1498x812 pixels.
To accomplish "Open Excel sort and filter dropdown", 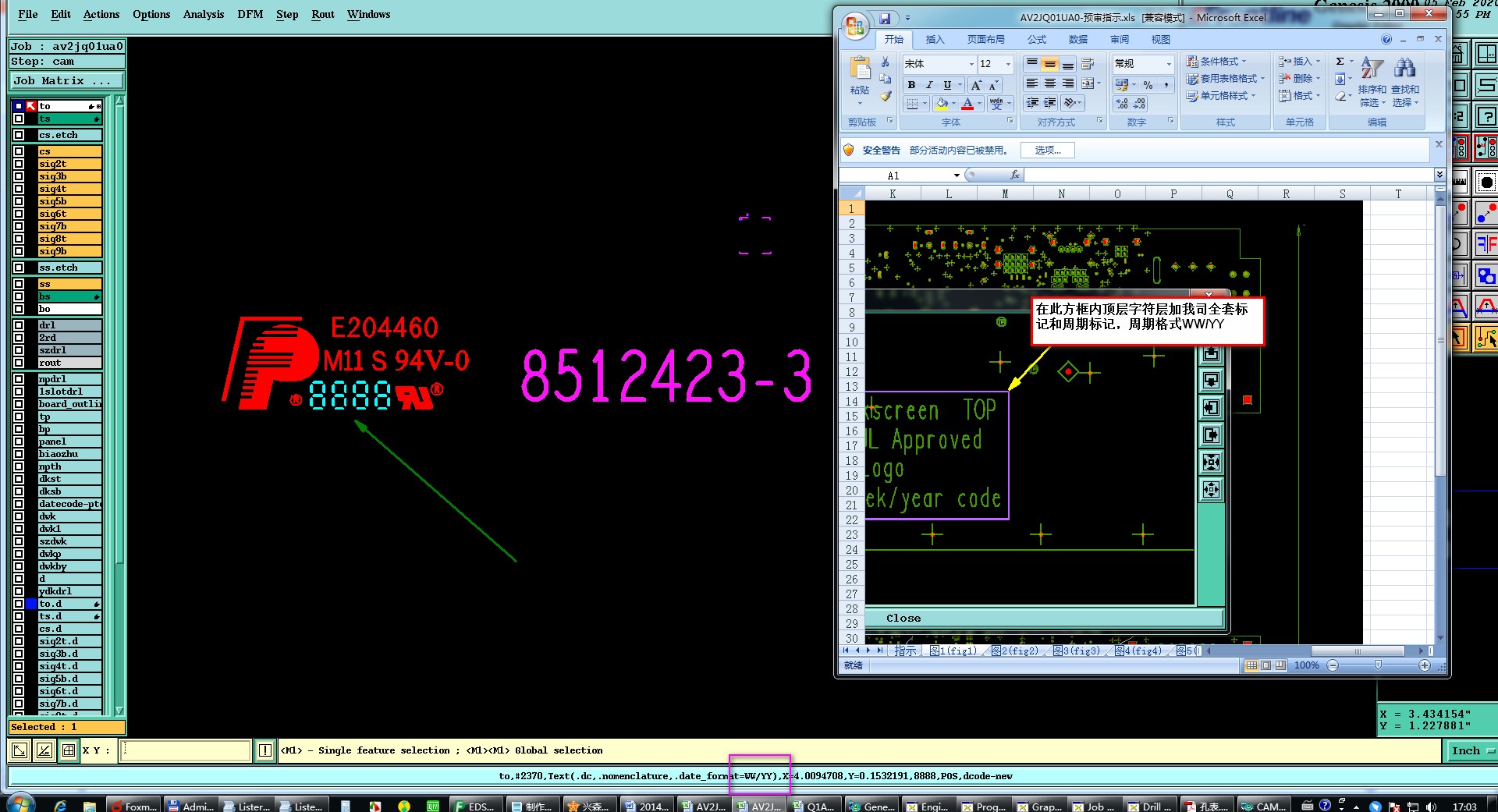I will tap(1372, 81).
